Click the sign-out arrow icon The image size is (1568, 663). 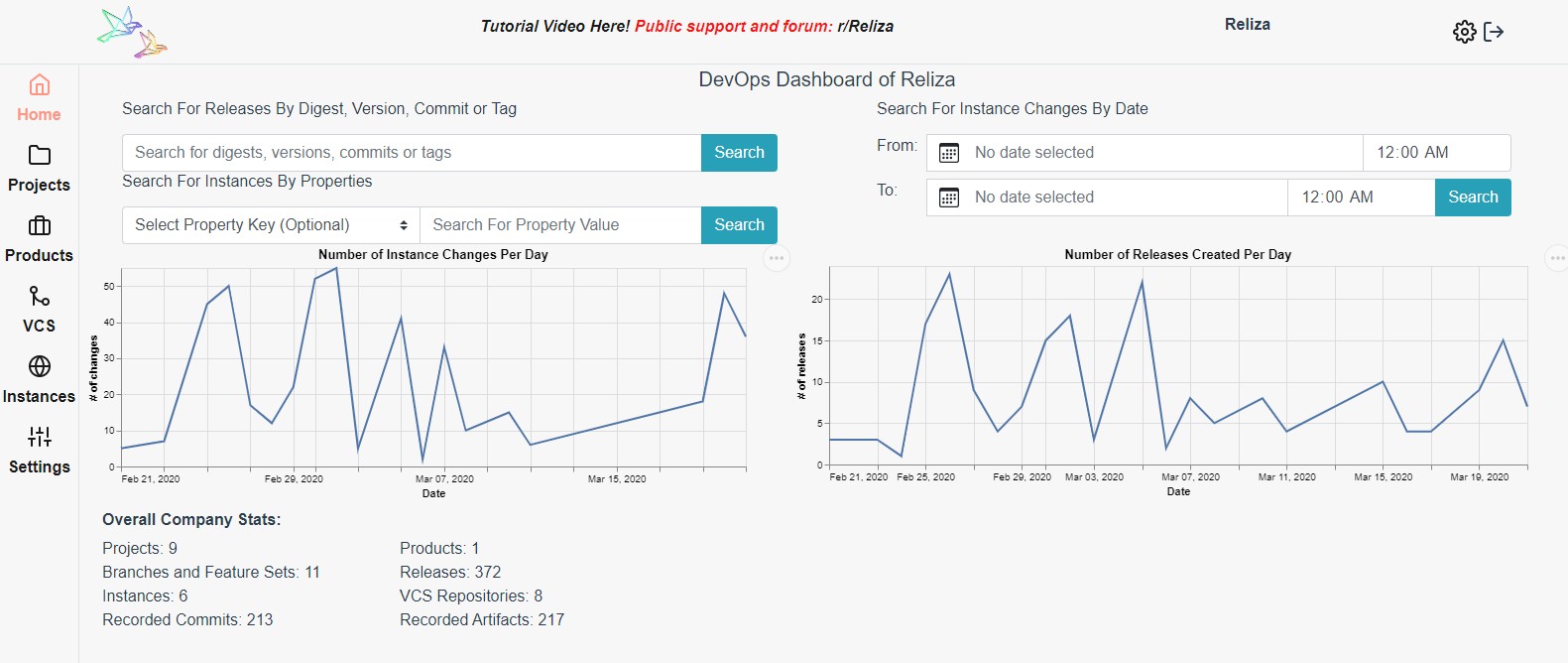pos(1494,33)
